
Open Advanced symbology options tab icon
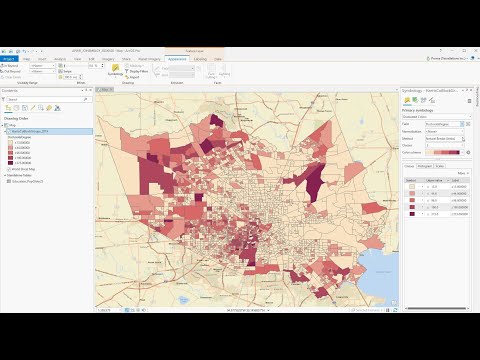pyautogui.click(x=432, y=100)
